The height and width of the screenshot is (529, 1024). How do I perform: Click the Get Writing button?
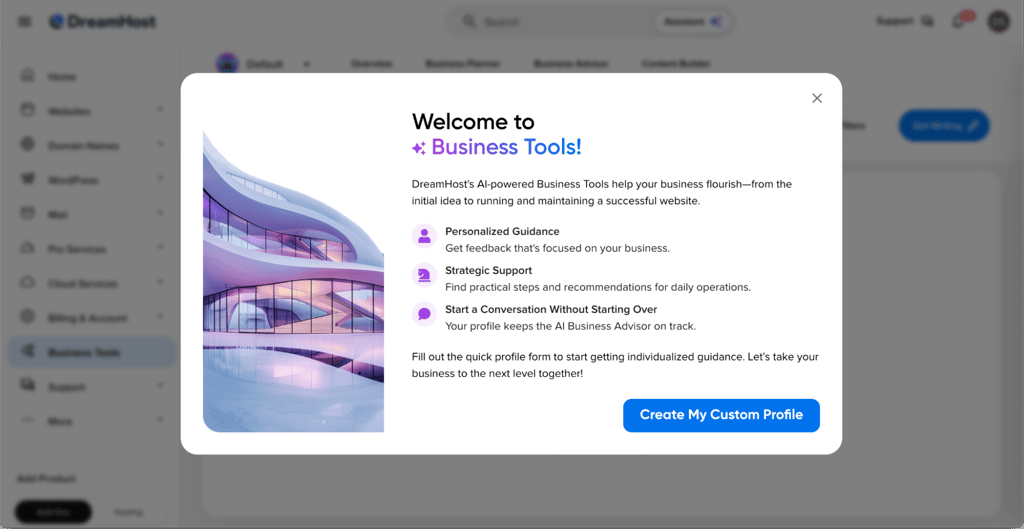tap(944, 125)
